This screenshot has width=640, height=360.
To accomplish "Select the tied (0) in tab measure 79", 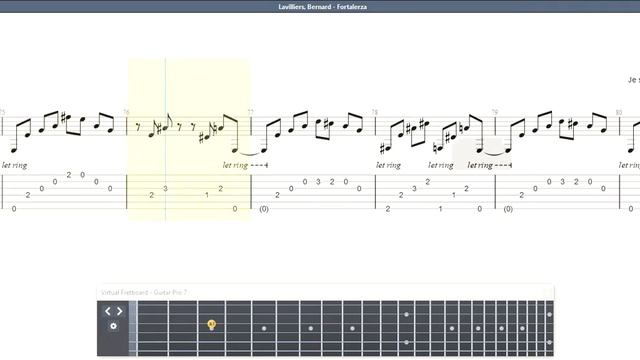I will point(508,209).
